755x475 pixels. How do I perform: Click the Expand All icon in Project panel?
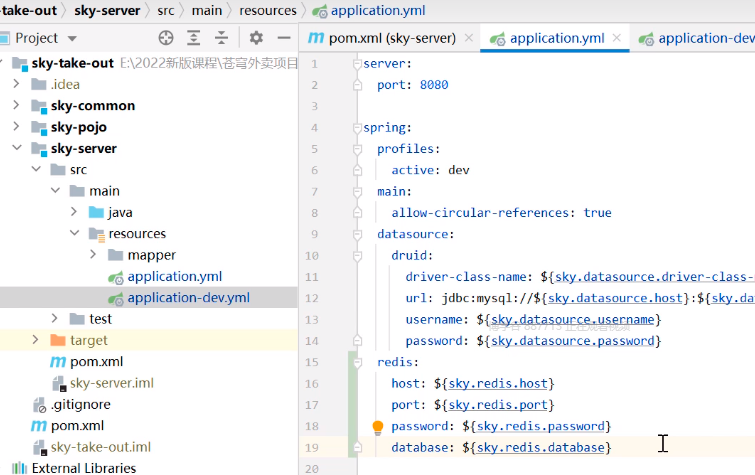click(194, 38)
